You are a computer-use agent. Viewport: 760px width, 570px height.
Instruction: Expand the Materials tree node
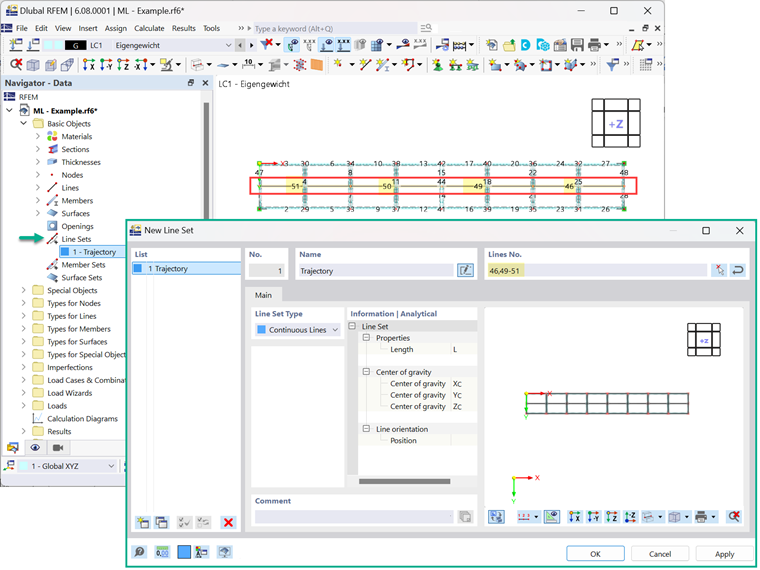[38, 136]
